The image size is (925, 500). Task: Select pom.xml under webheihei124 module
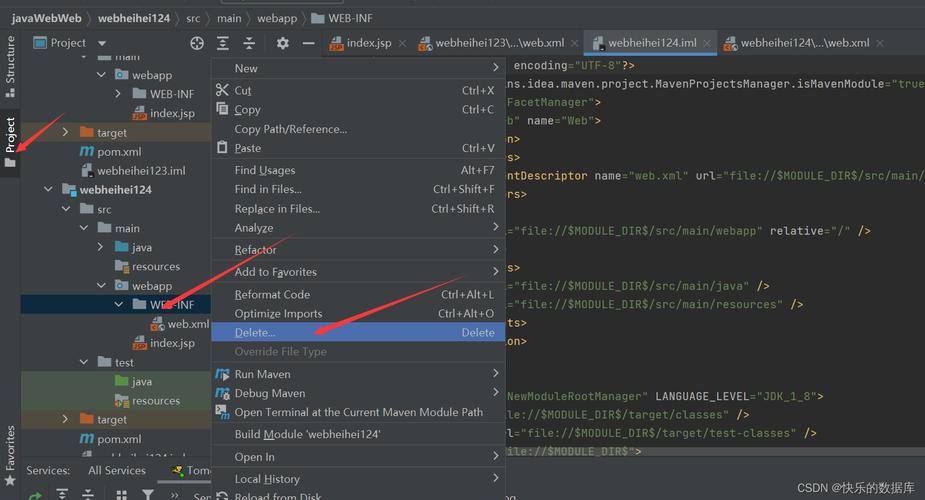coord(119,438)
